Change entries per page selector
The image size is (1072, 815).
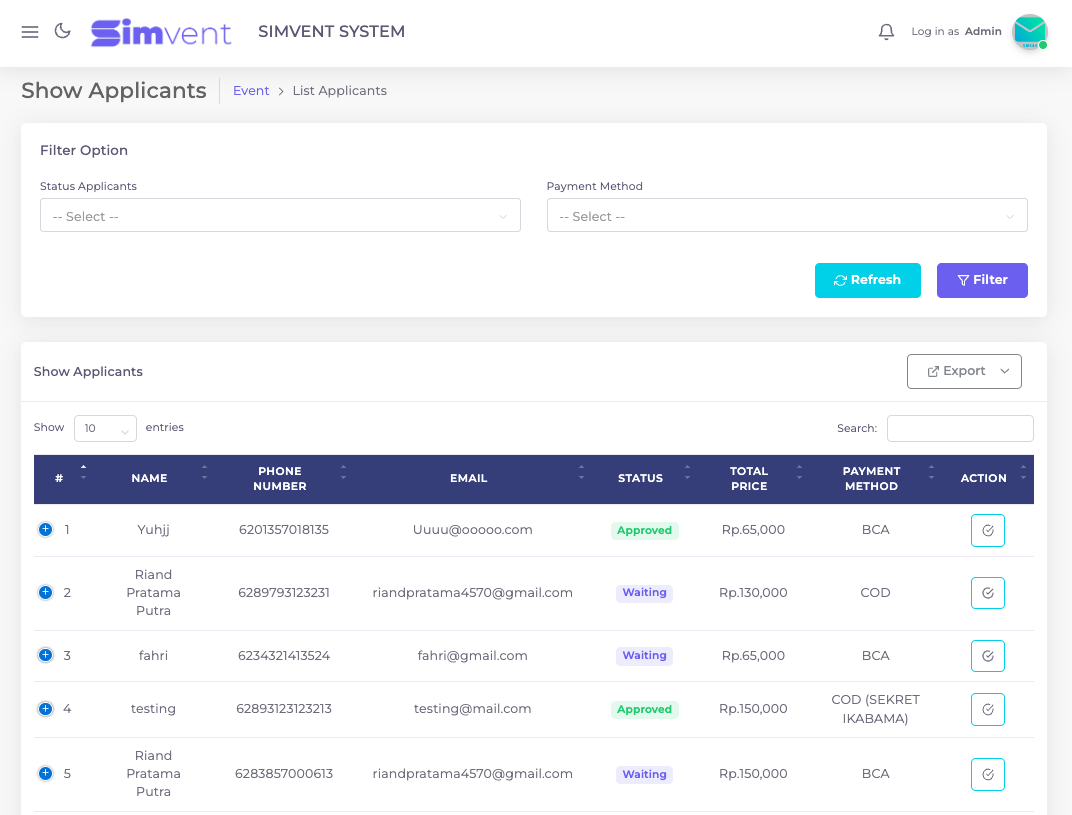(x=105, y=428)
